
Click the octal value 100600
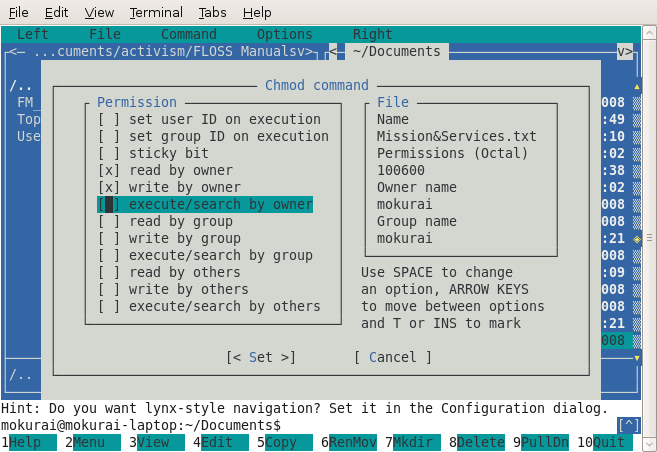click(401, 170)
